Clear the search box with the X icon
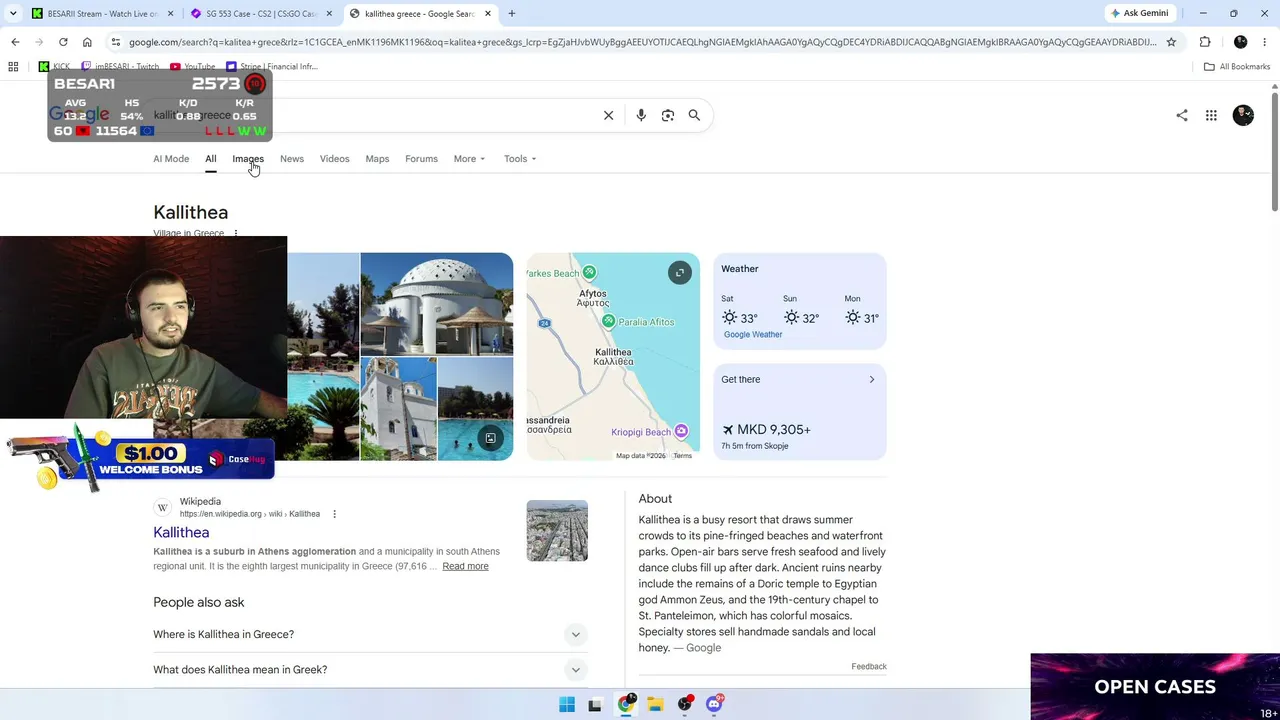The height and width of the screenshot is (720, 1280). (608, 115)
